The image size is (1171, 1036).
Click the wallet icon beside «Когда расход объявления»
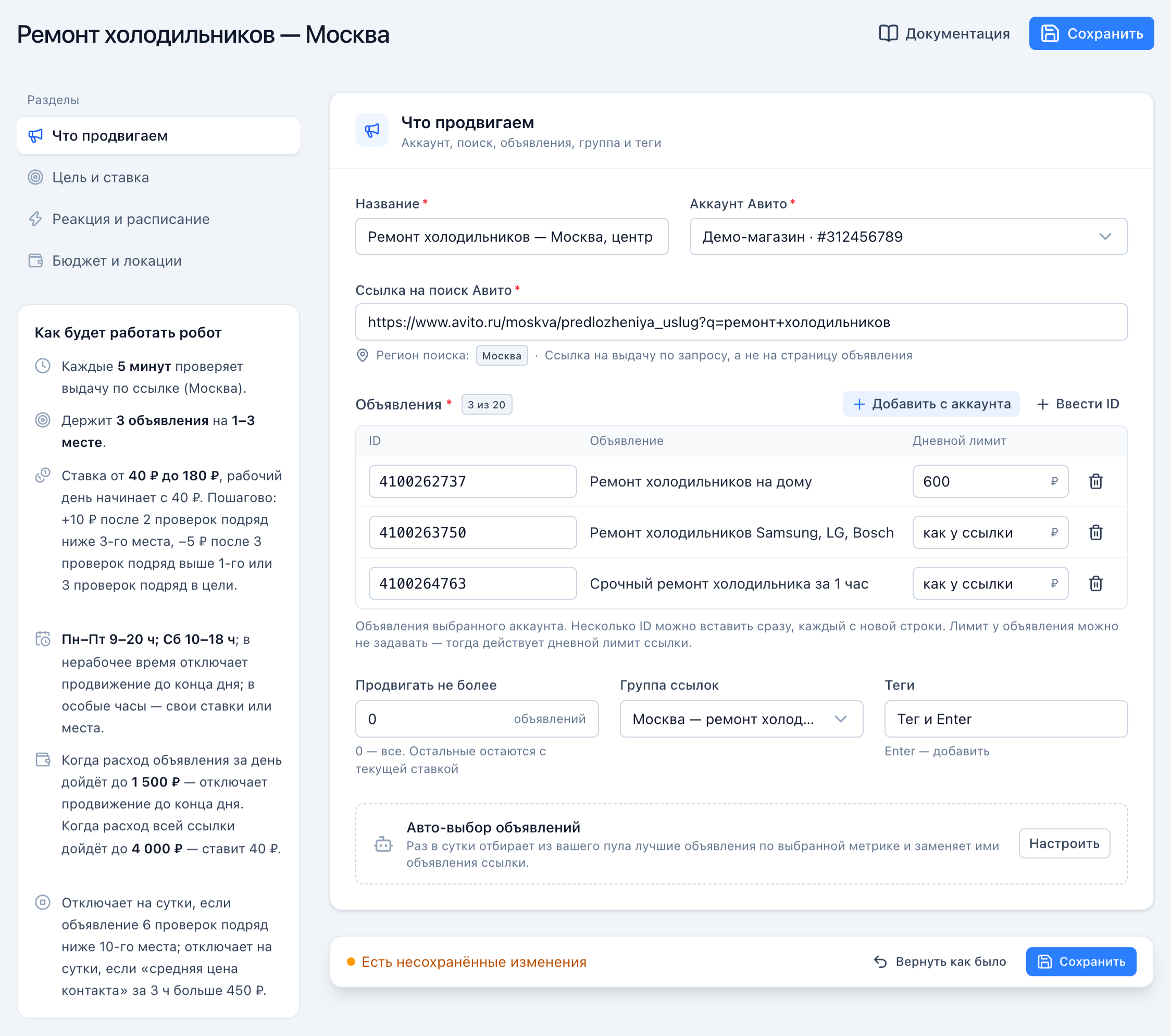pos(43,759)
